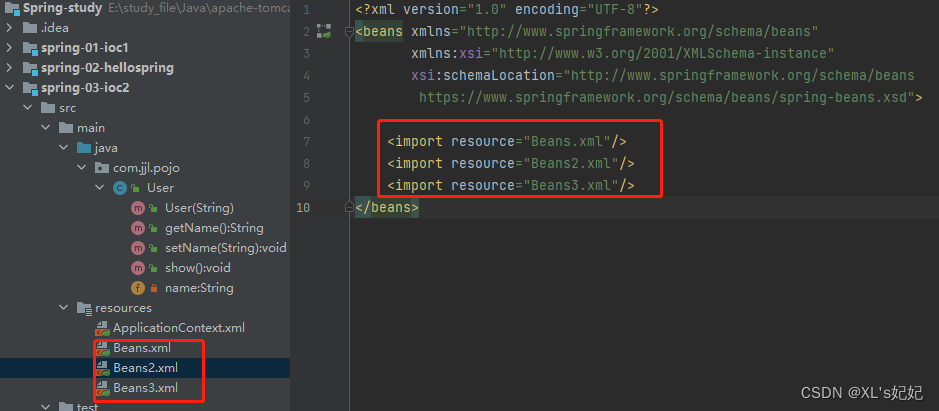Screen dimensions: 939x411
Task: Collapse the spring-03-ioc2 module chevron
Action: [9, 87]
